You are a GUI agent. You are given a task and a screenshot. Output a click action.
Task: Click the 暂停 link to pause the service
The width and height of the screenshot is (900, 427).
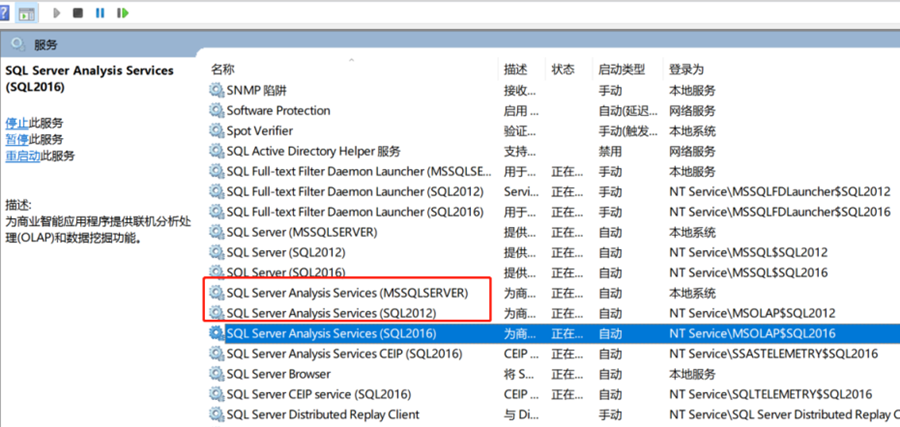(x=17, y=139)
